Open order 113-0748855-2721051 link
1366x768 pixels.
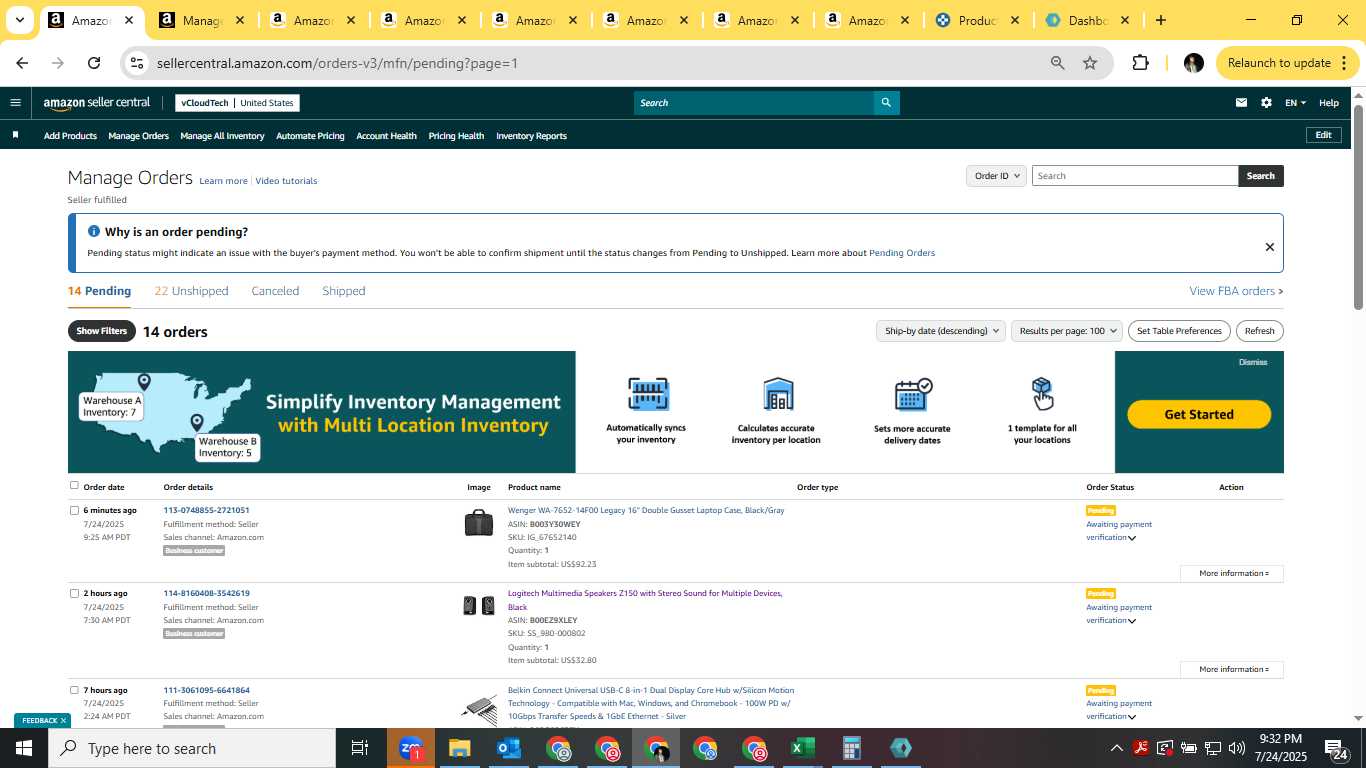coord(207,510)
